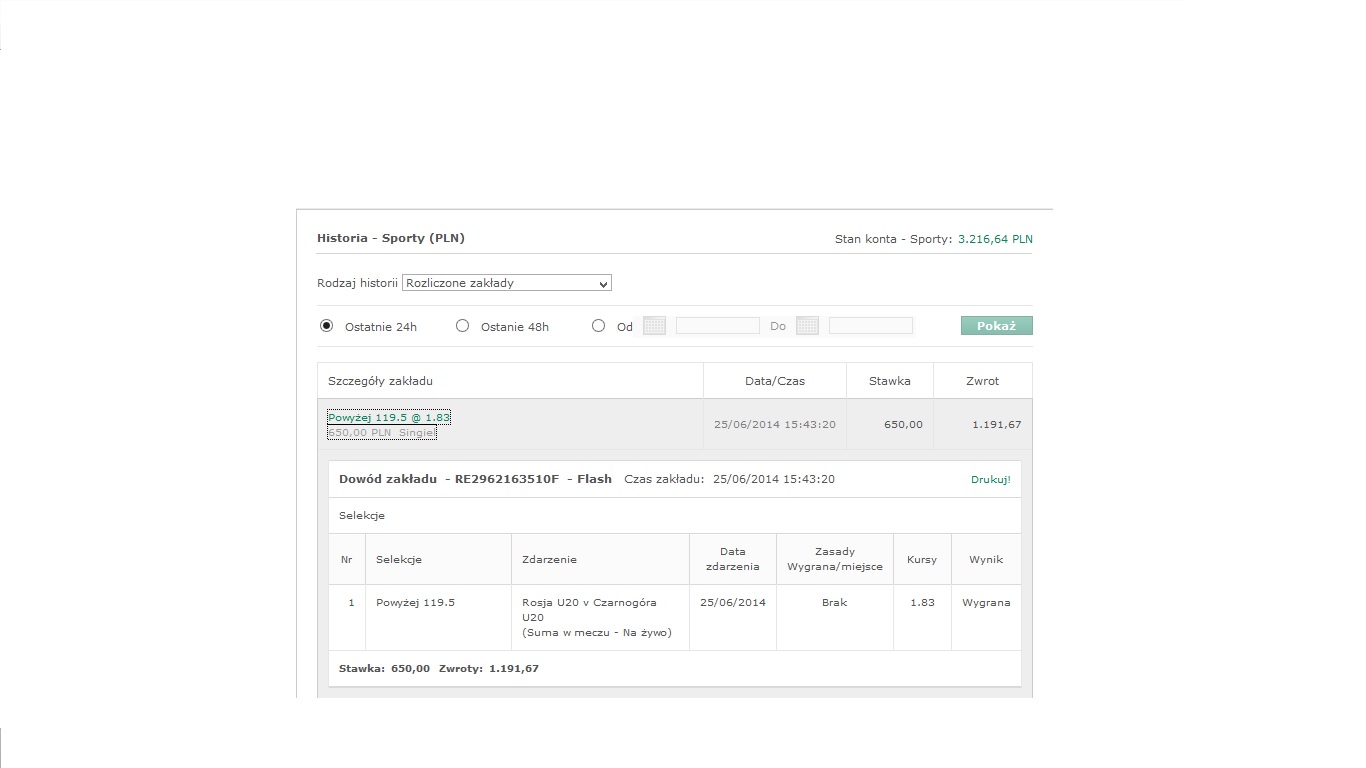This screenshot has height=768, width=1366.
Task: Click the Drukuj! print link
Action: (x=991, y=480)
